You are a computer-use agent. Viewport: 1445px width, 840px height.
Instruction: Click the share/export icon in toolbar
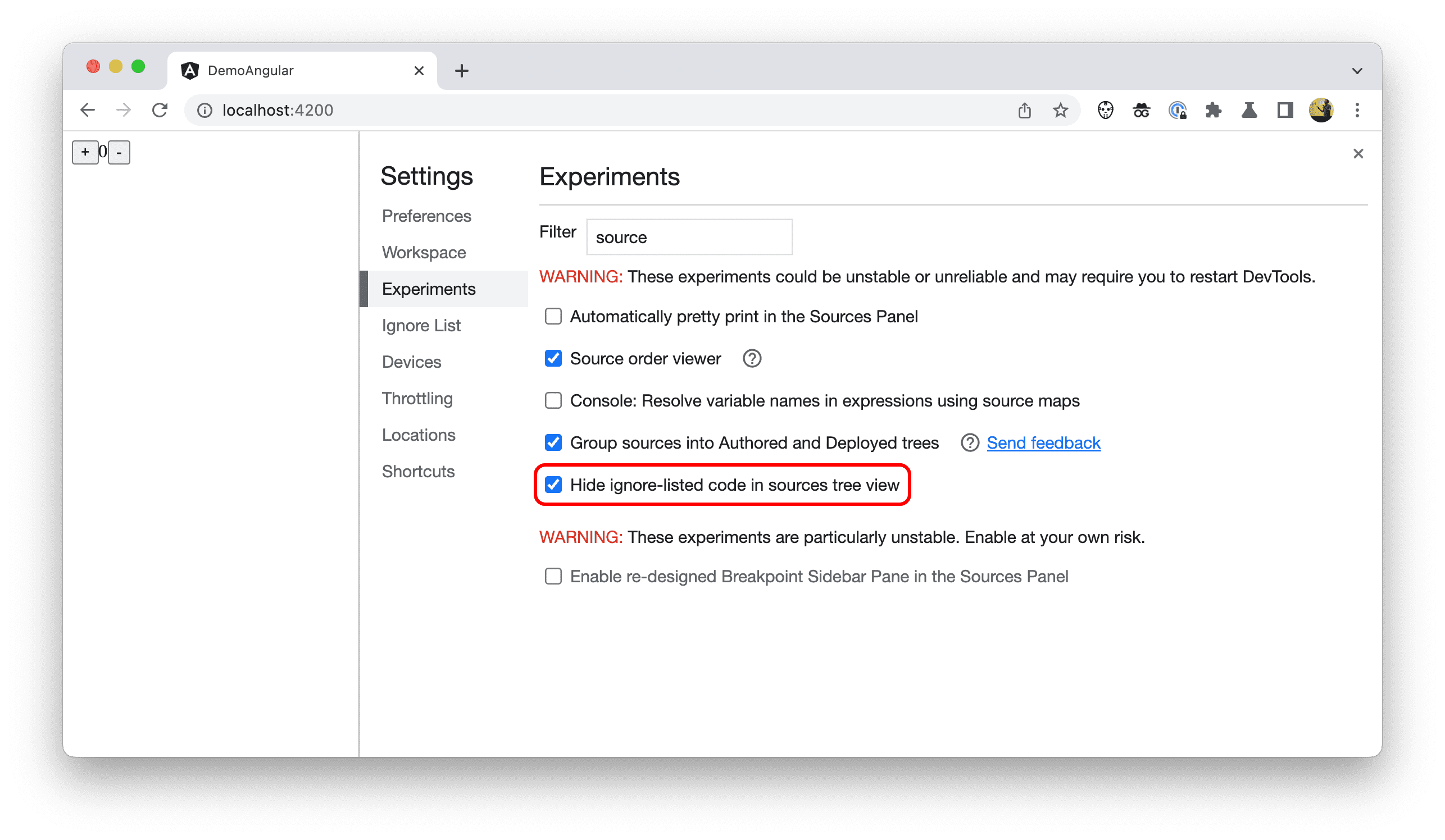pos(1024,110)
